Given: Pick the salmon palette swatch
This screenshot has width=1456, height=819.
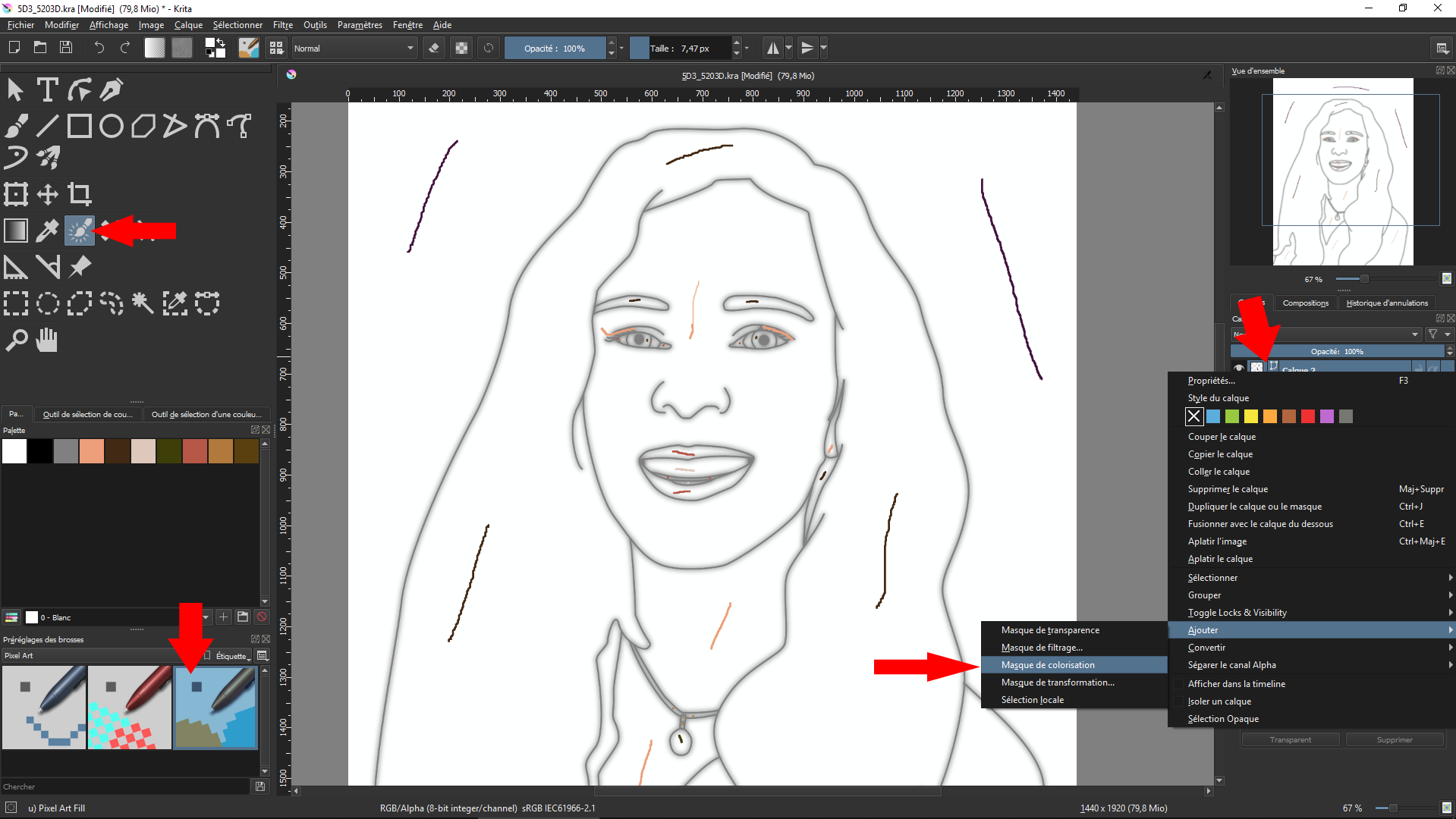Looking at the screenshot, I should [x=92, y=451].
